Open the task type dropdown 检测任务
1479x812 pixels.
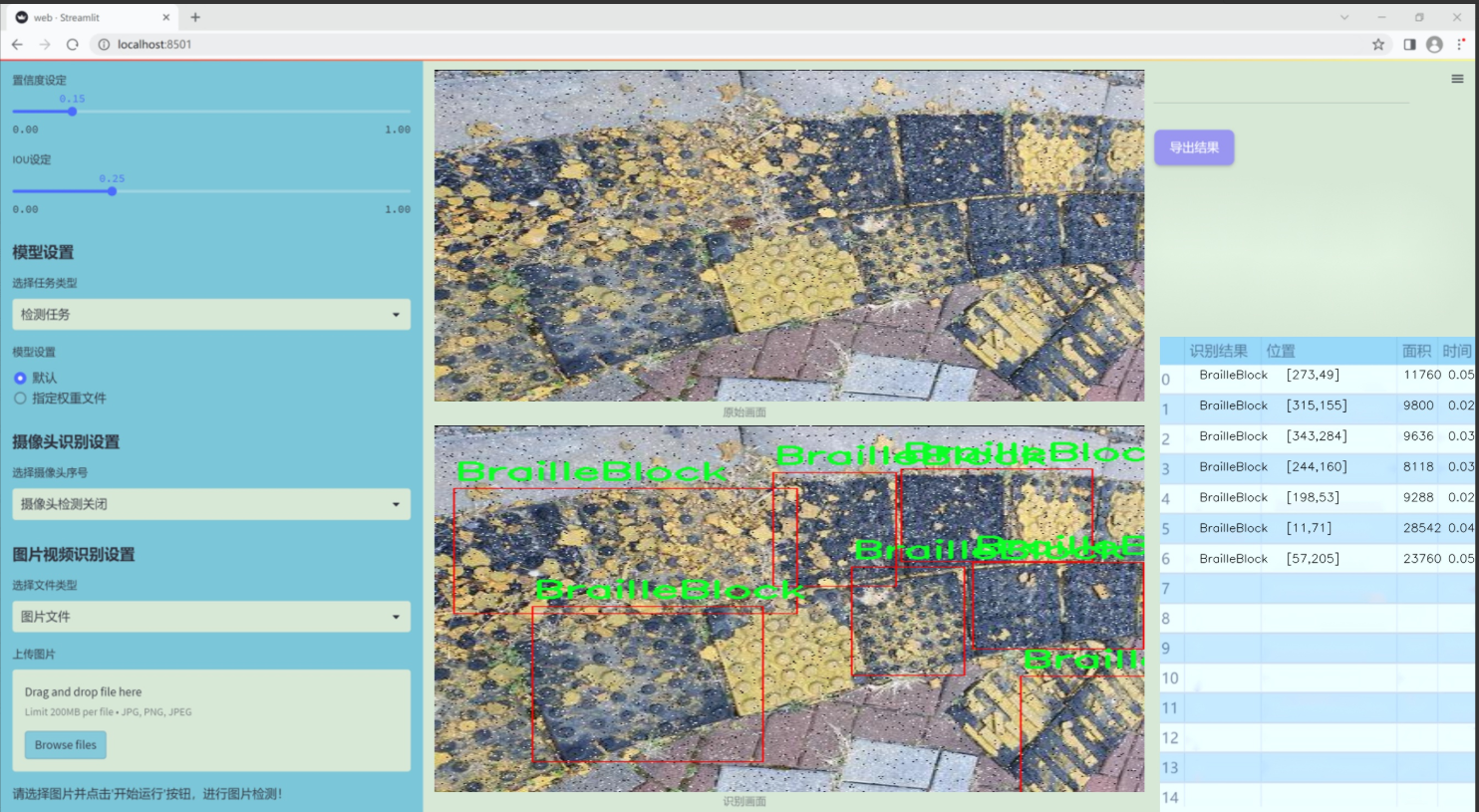tap(211, 314)
